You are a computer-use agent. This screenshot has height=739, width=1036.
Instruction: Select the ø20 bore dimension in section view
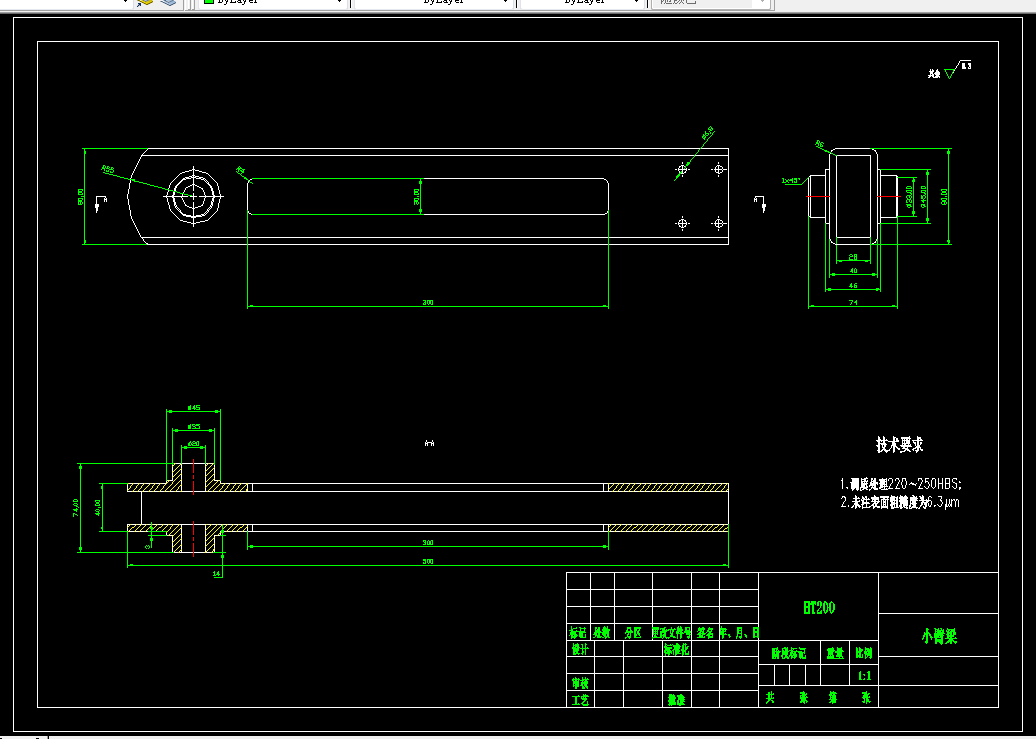tap(194, 444)
